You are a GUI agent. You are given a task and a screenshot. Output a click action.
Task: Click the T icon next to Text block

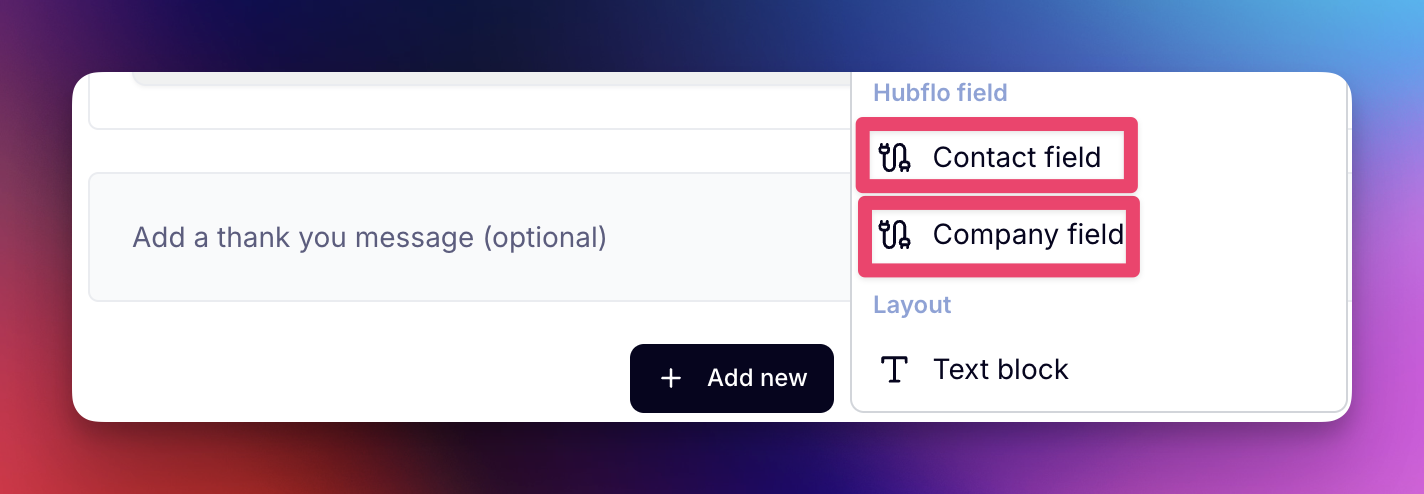[894, 369]
